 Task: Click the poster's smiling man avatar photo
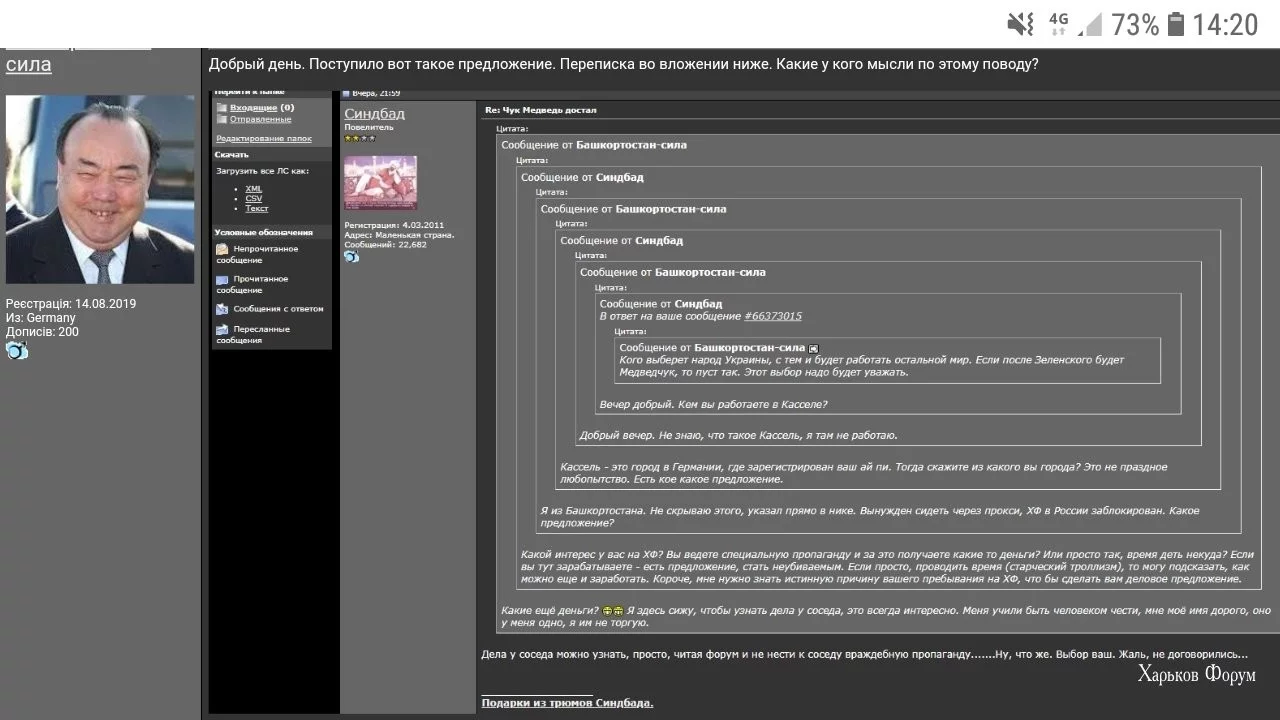pyautogui.click(x=100, y=189)
